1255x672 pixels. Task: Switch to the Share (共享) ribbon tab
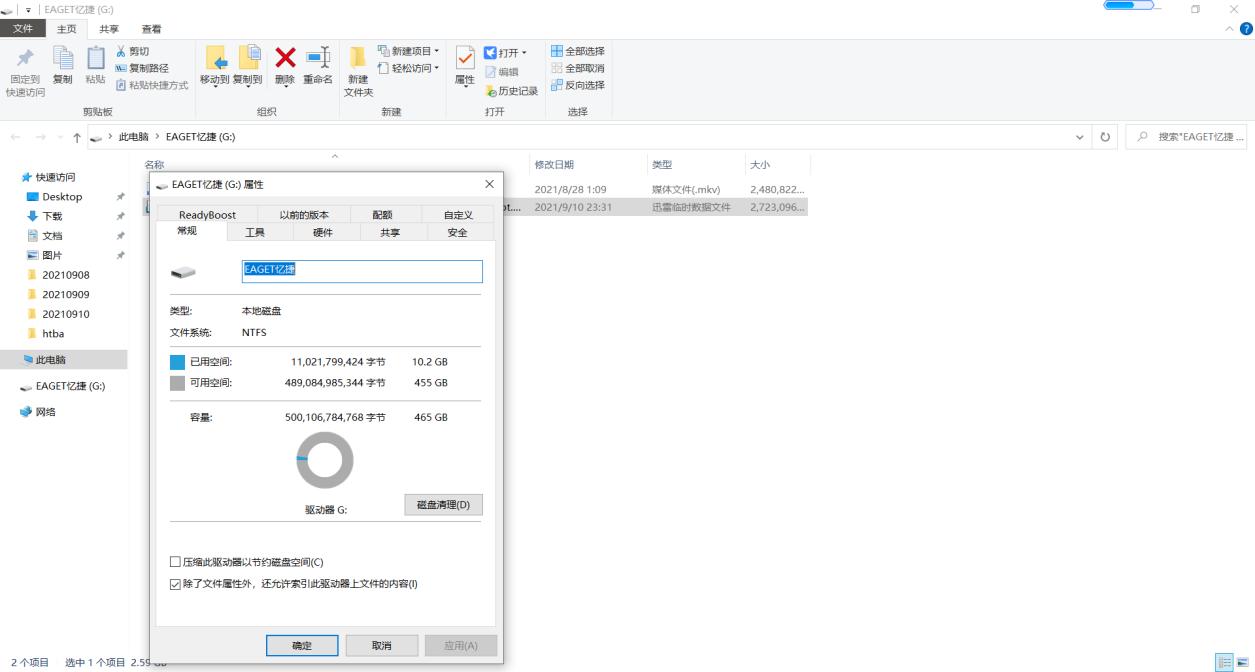(x=110, y=29)
